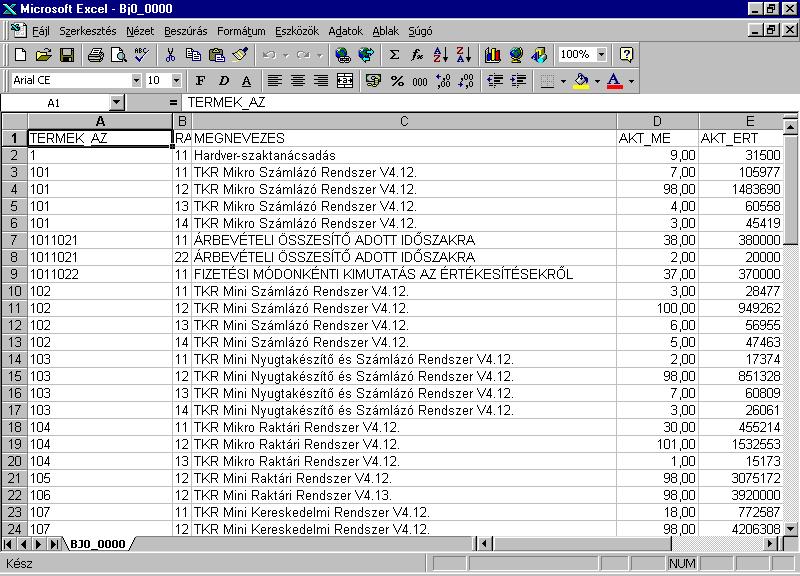Apply comma style 000 icon

(420, 81)
